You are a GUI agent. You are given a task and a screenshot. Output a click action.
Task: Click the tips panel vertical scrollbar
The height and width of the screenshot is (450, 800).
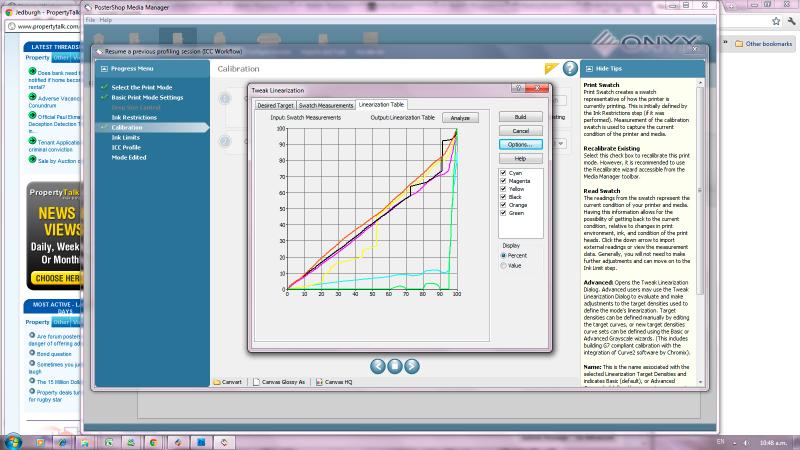(x=700, y=191)
